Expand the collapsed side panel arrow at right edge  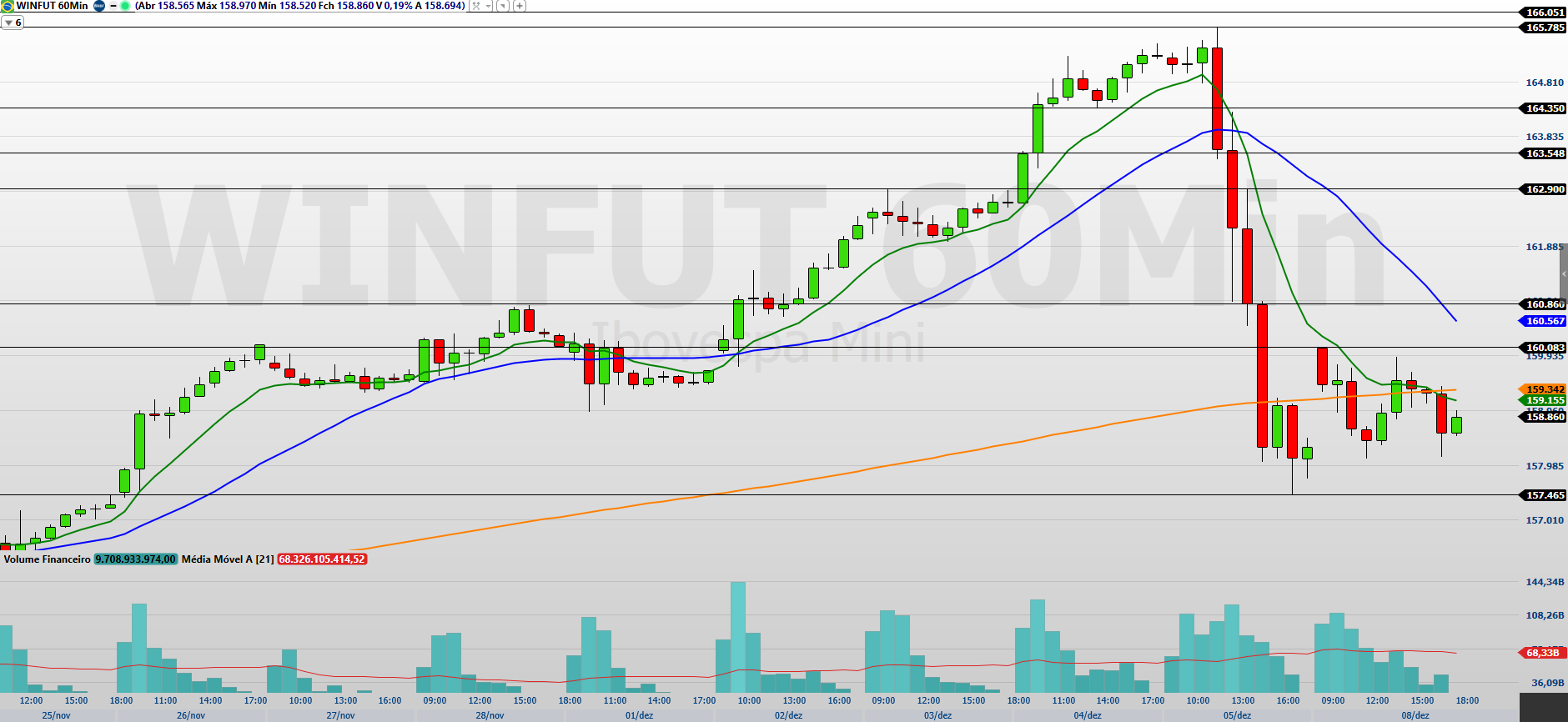pyautogui.click(x=1563, y=274)
